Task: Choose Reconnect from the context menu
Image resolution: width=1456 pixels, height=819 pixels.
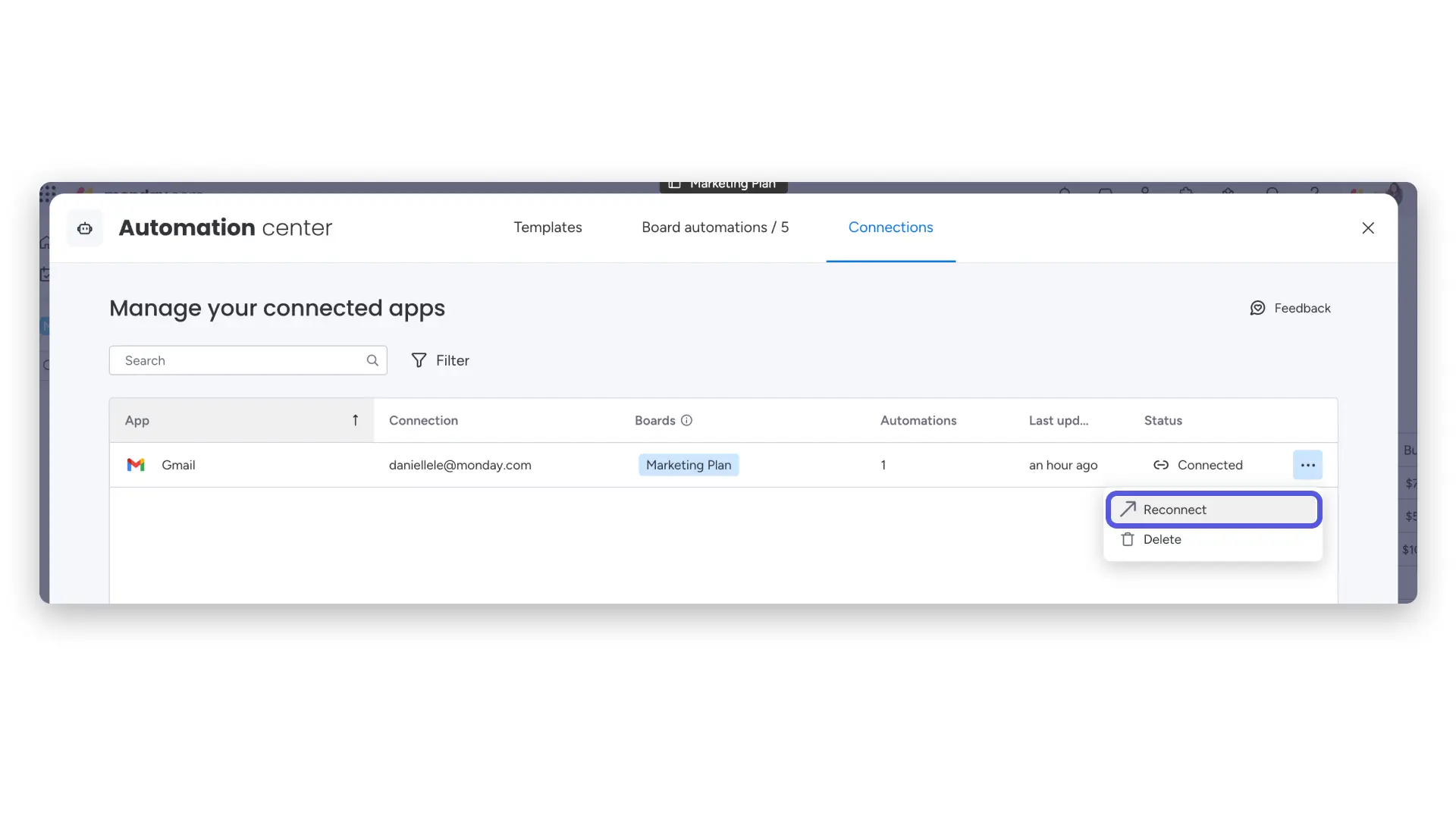Action: pyautogui.click(x=1213, y=510)
